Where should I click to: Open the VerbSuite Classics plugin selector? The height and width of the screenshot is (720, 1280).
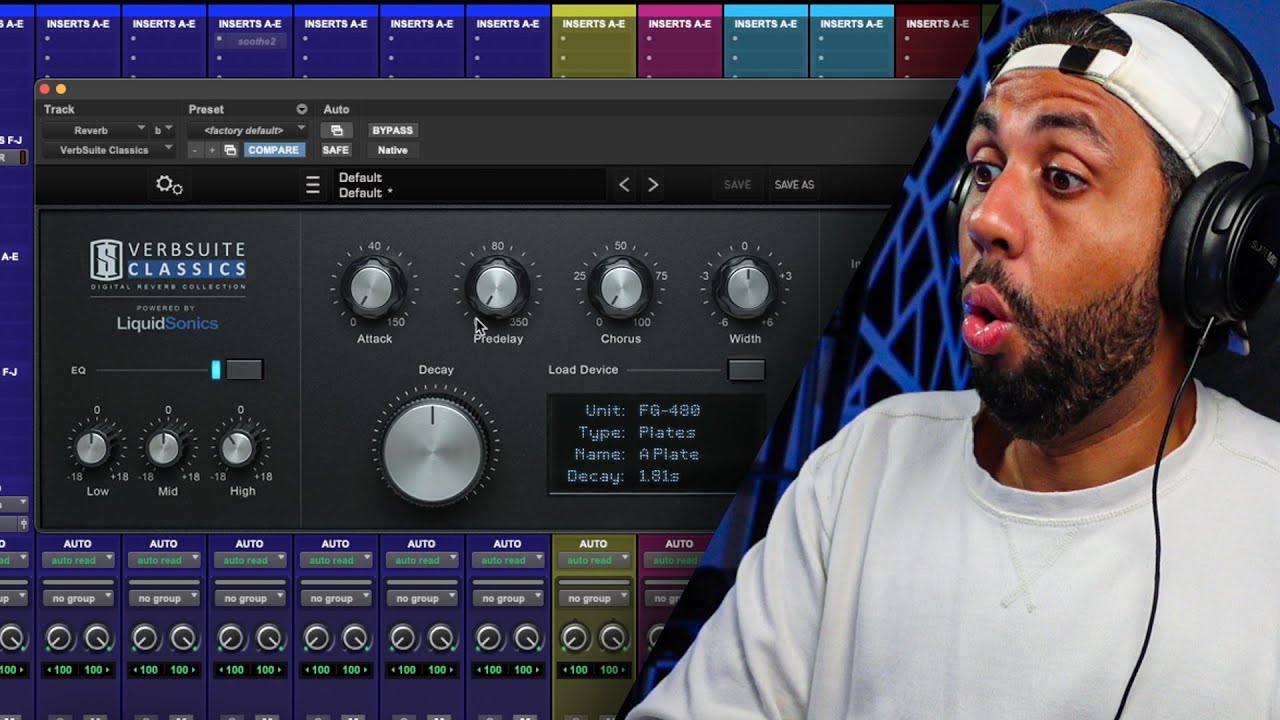pyautogui.click(x=109, y=150)
